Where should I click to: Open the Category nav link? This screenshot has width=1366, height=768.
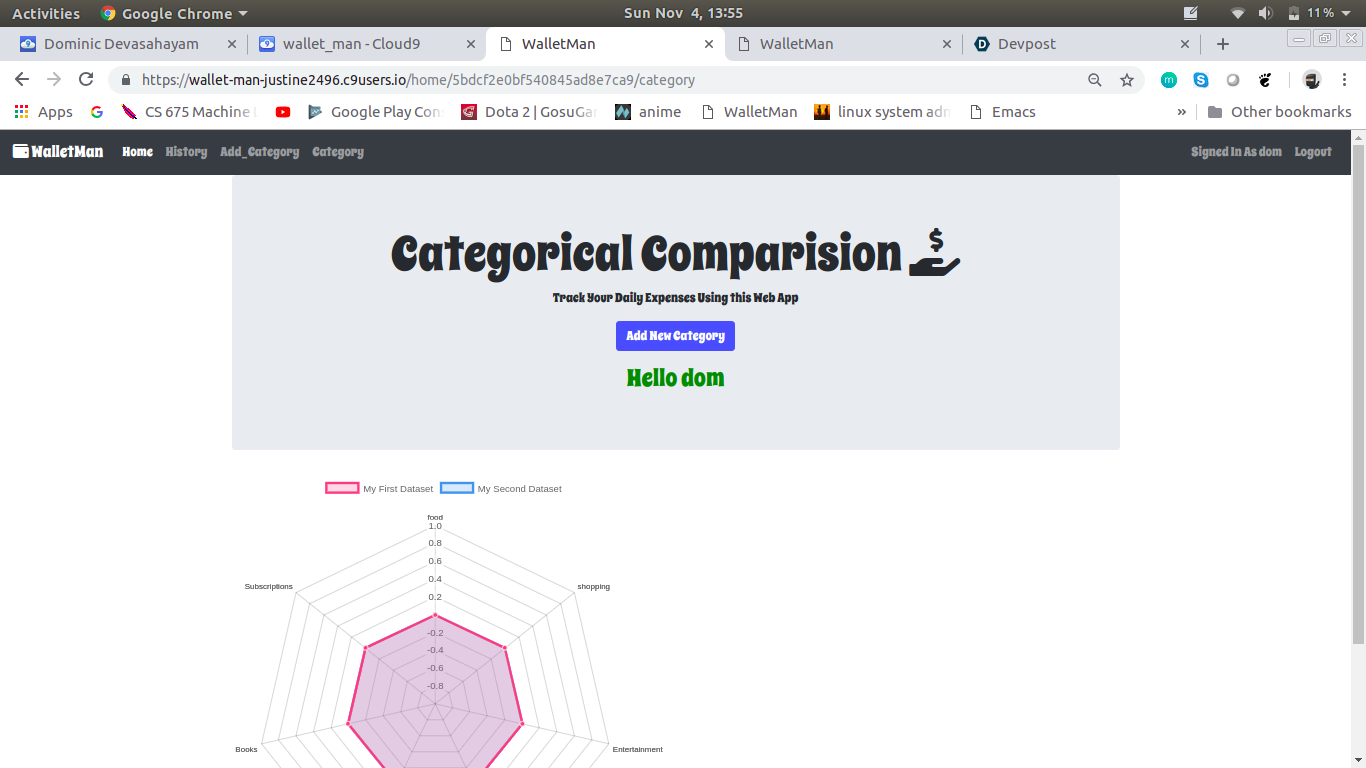[x=338, y=152]
